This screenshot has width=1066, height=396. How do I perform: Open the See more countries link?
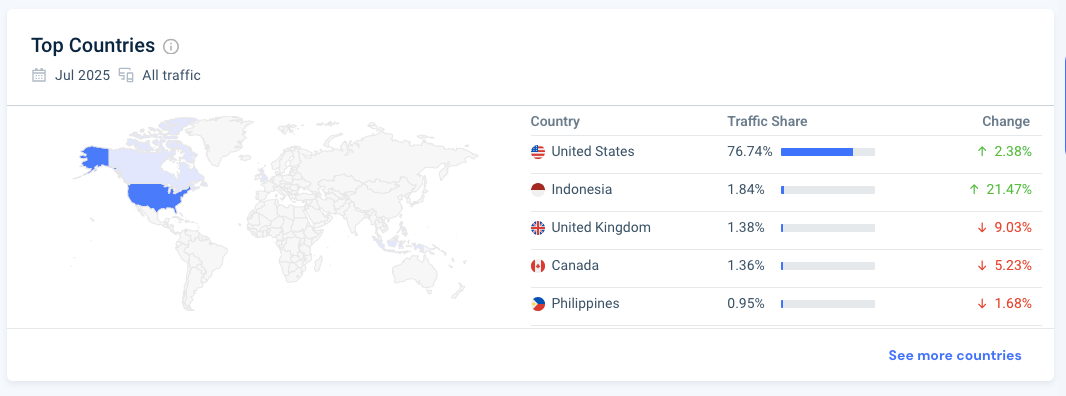[x=955, y=355]
